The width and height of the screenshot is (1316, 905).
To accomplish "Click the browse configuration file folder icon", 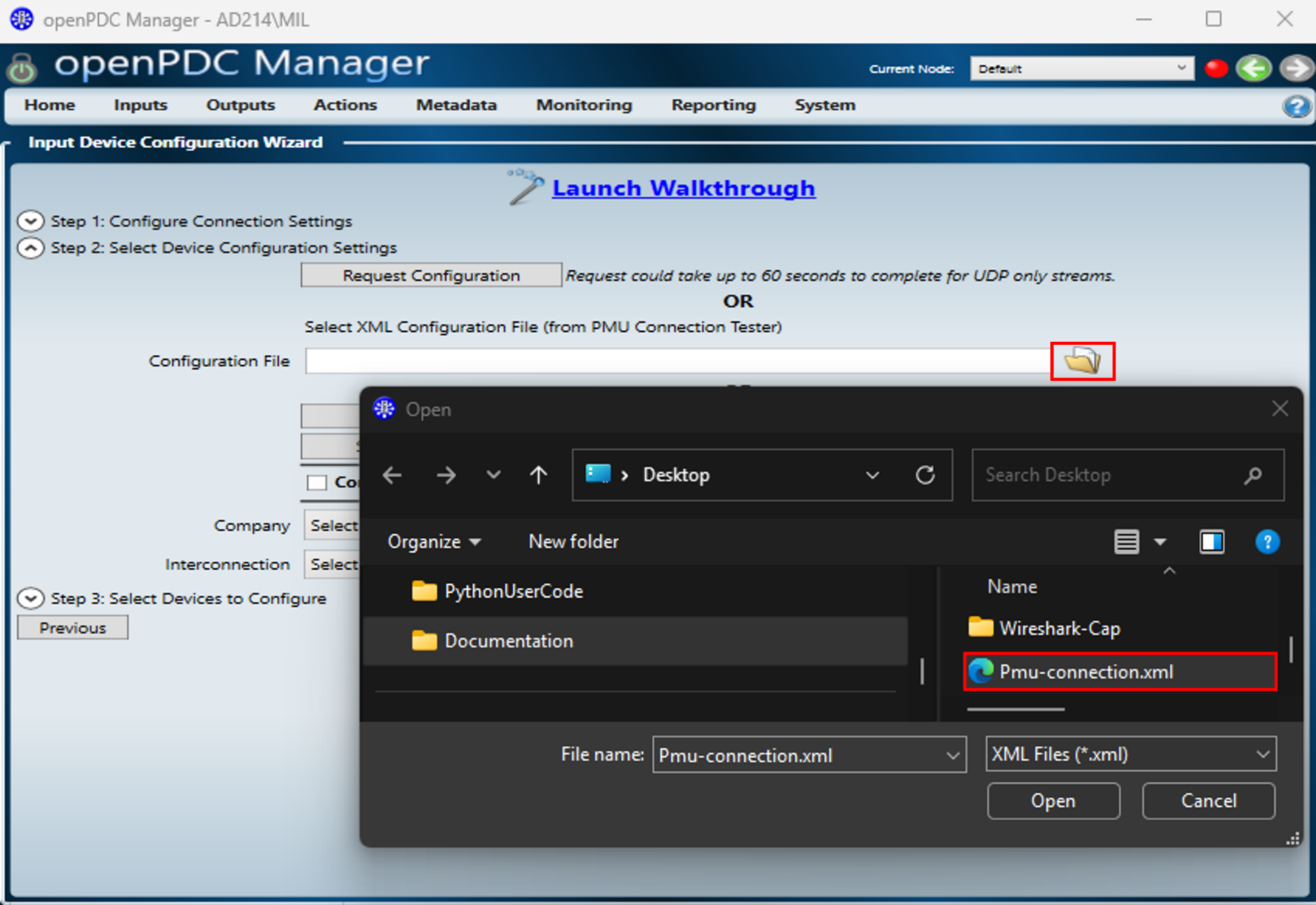I will point(1082,361).
